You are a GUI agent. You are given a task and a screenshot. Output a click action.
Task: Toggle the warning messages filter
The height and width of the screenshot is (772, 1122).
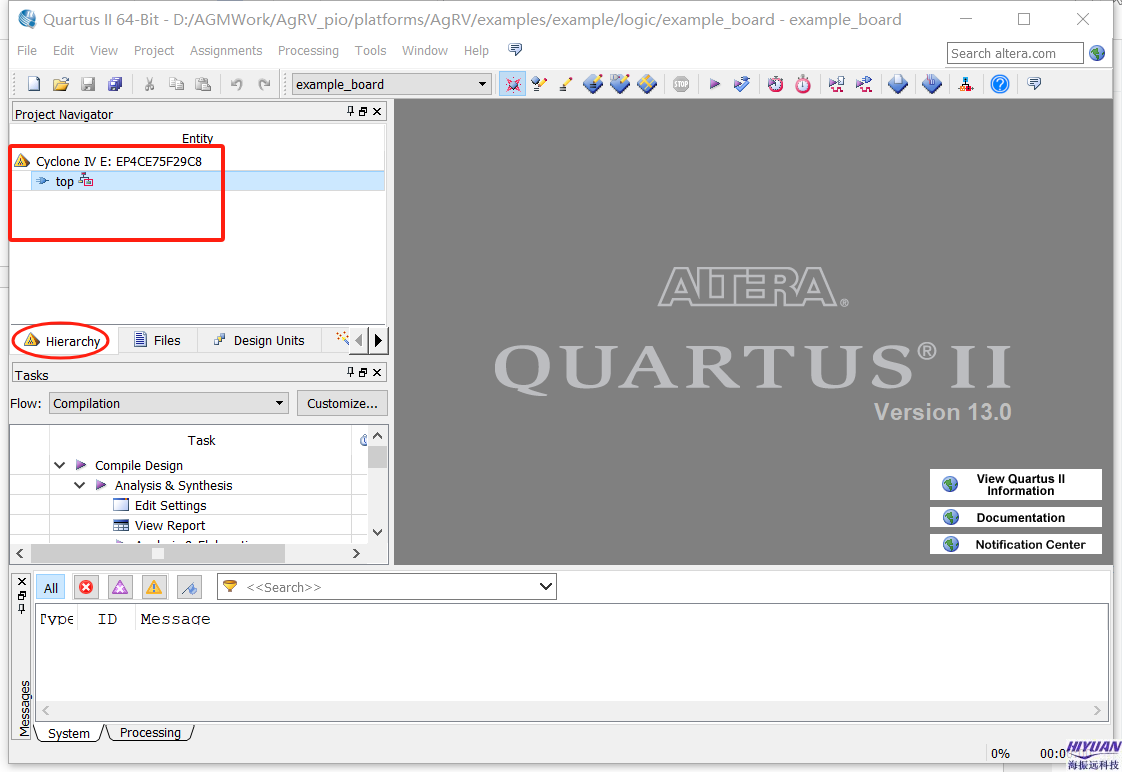(x=153, y=587)
